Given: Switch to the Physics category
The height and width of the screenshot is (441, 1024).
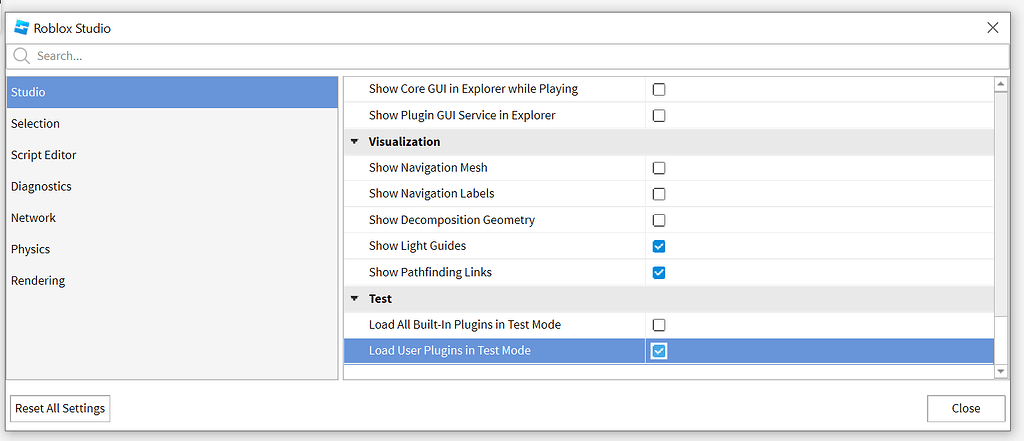Looking at the screenshot, I should [31, 249].
